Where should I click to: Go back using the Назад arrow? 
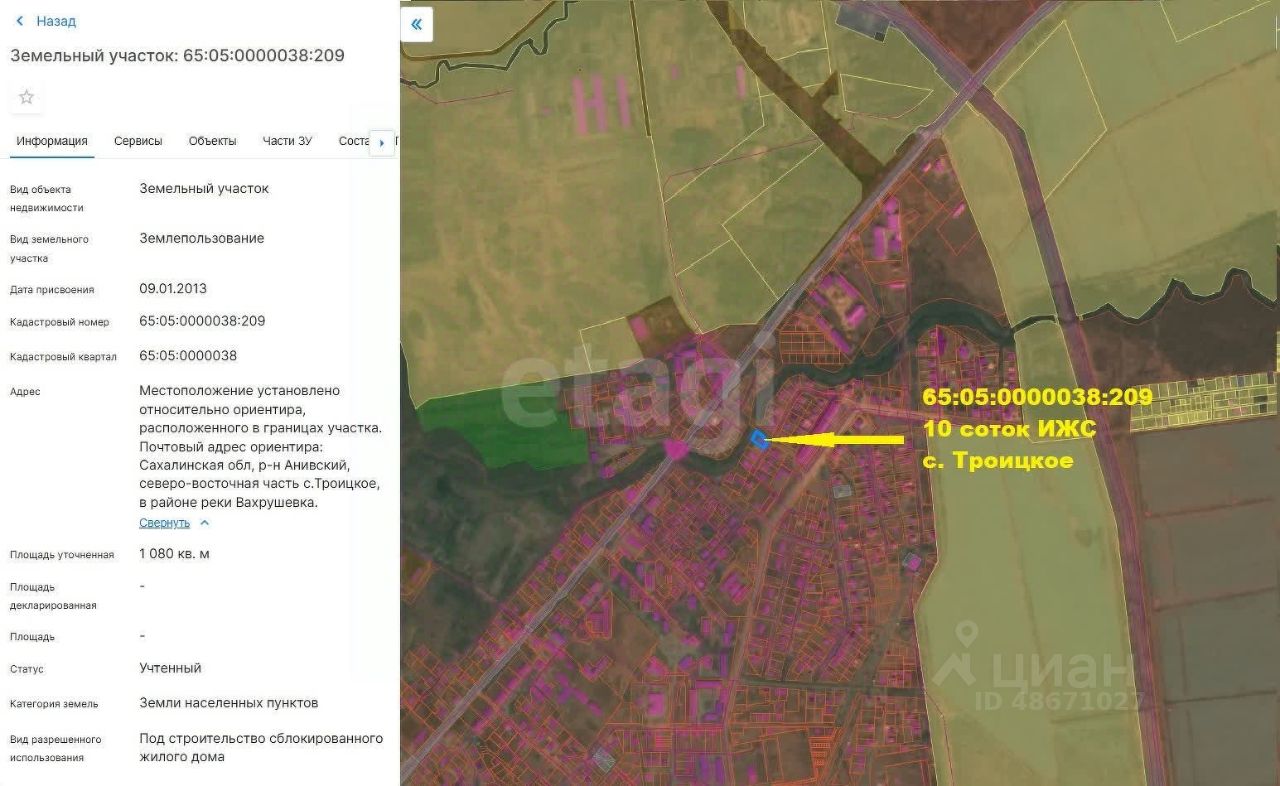point(20,21)
